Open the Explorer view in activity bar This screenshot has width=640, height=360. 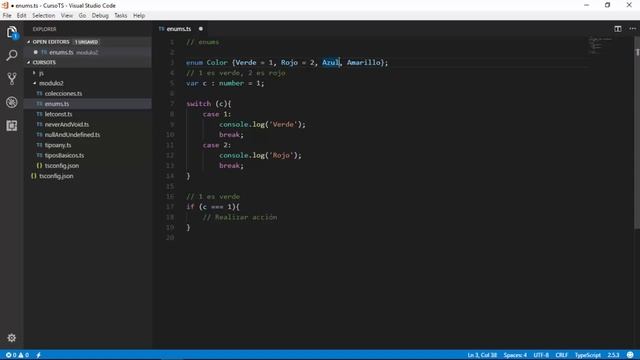tap(12, 32)
